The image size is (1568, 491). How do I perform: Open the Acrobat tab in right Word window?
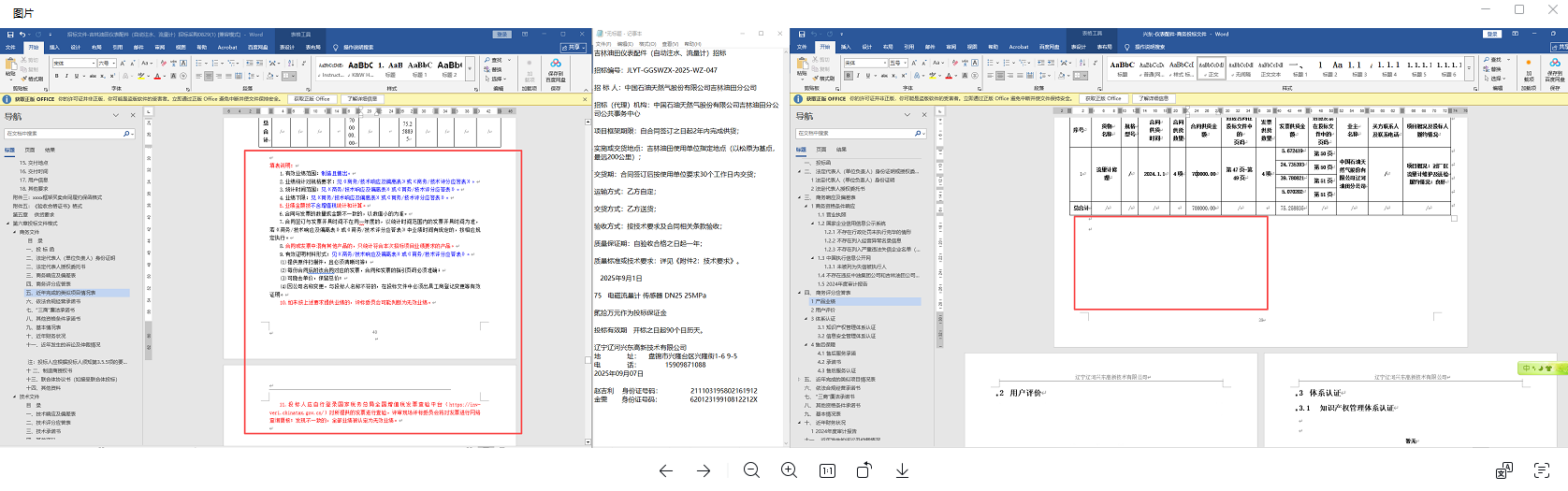click(1018, 47)
